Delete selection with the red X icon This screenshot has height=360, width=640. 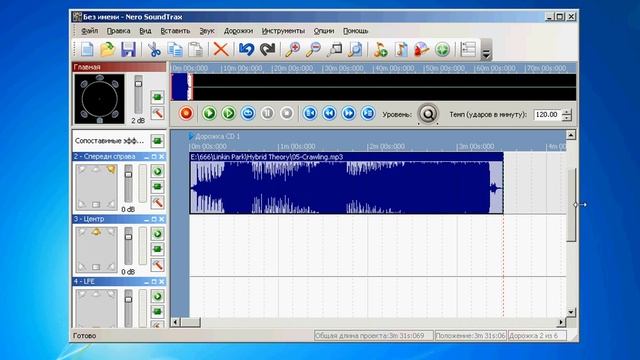click(221, 49)
